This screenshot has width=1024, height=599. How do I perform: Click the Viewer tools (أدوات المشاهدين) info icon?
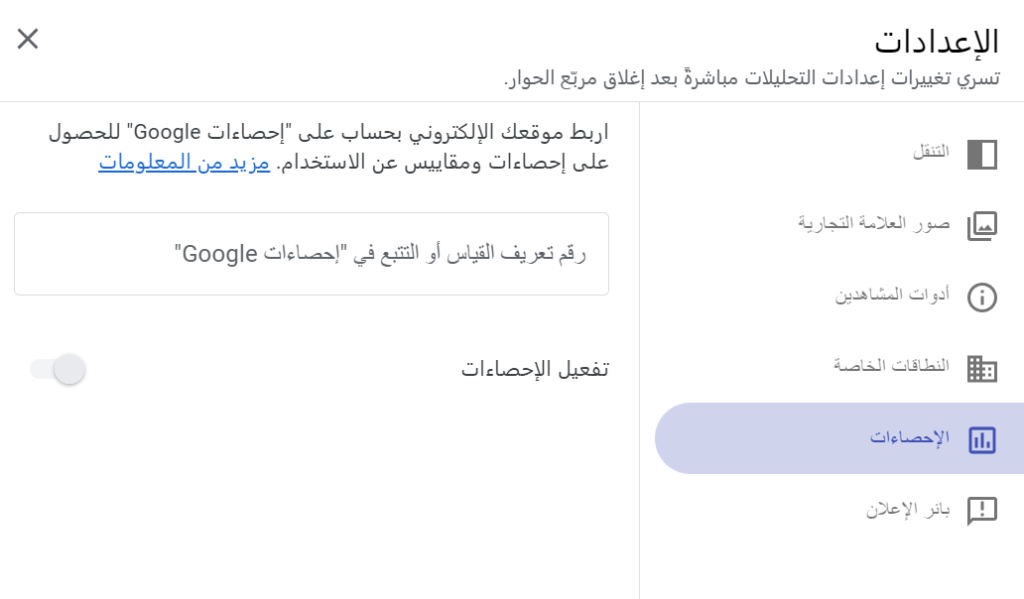[982, 297]
